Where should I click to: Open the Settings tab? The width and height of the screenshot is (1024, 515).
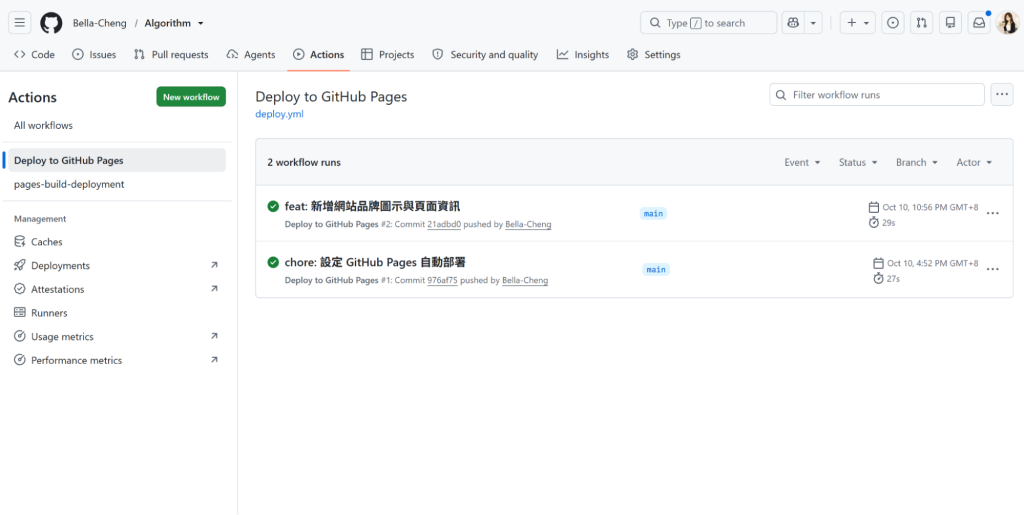click(654, 55)
